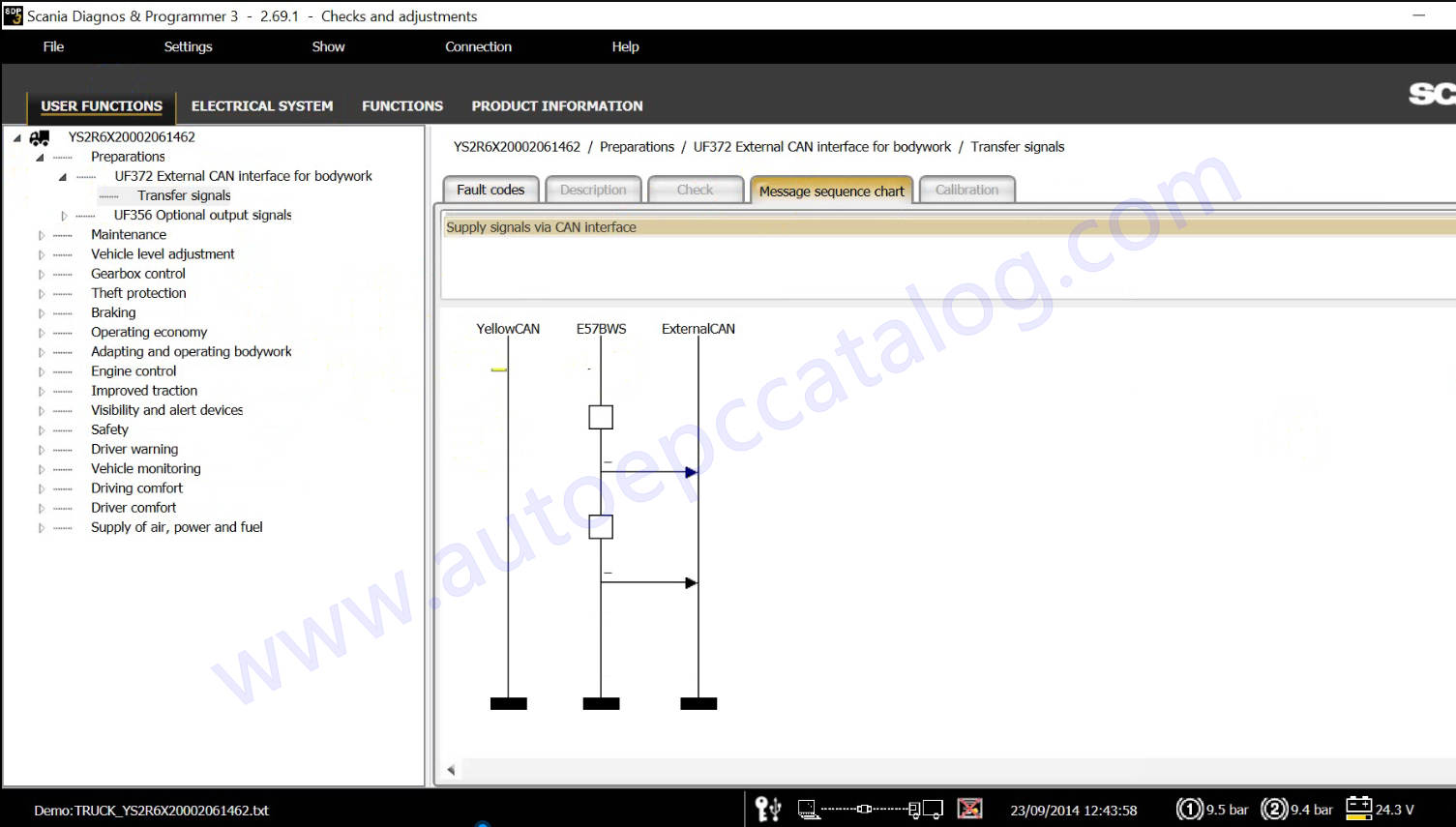Click the computer-to-vehicle connection status icon
The width and height of the screenshot is (1456, 827).
[870, 809]
